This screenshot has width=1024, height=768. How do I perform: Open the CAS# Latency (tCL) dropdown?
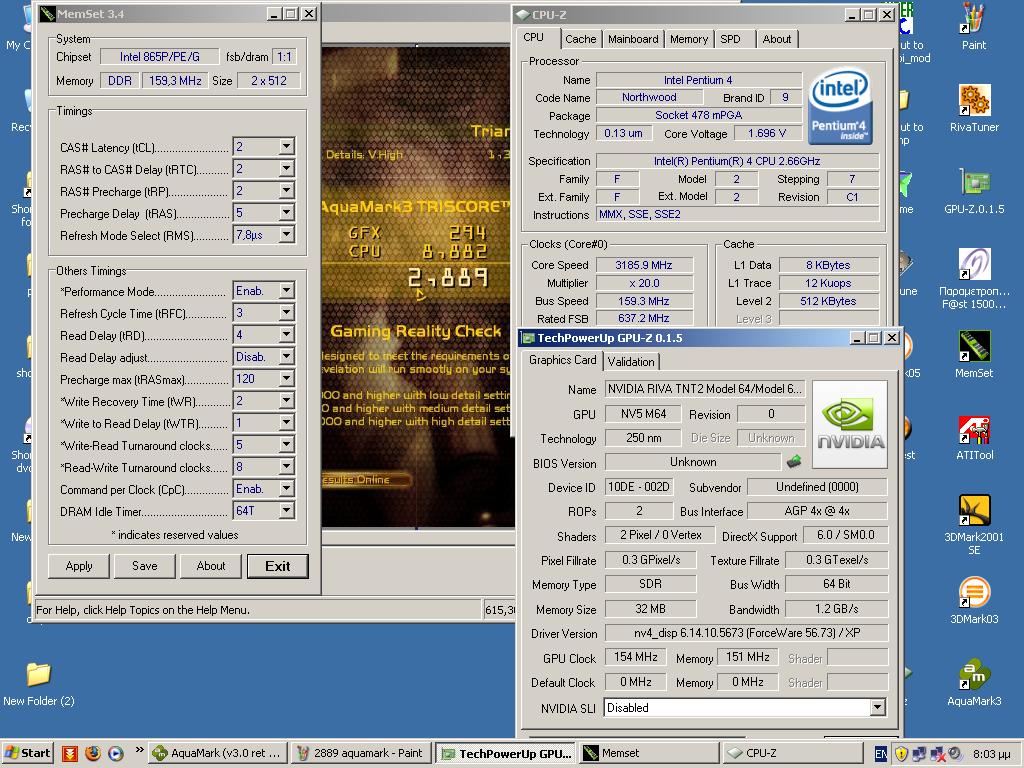(286, 146)
